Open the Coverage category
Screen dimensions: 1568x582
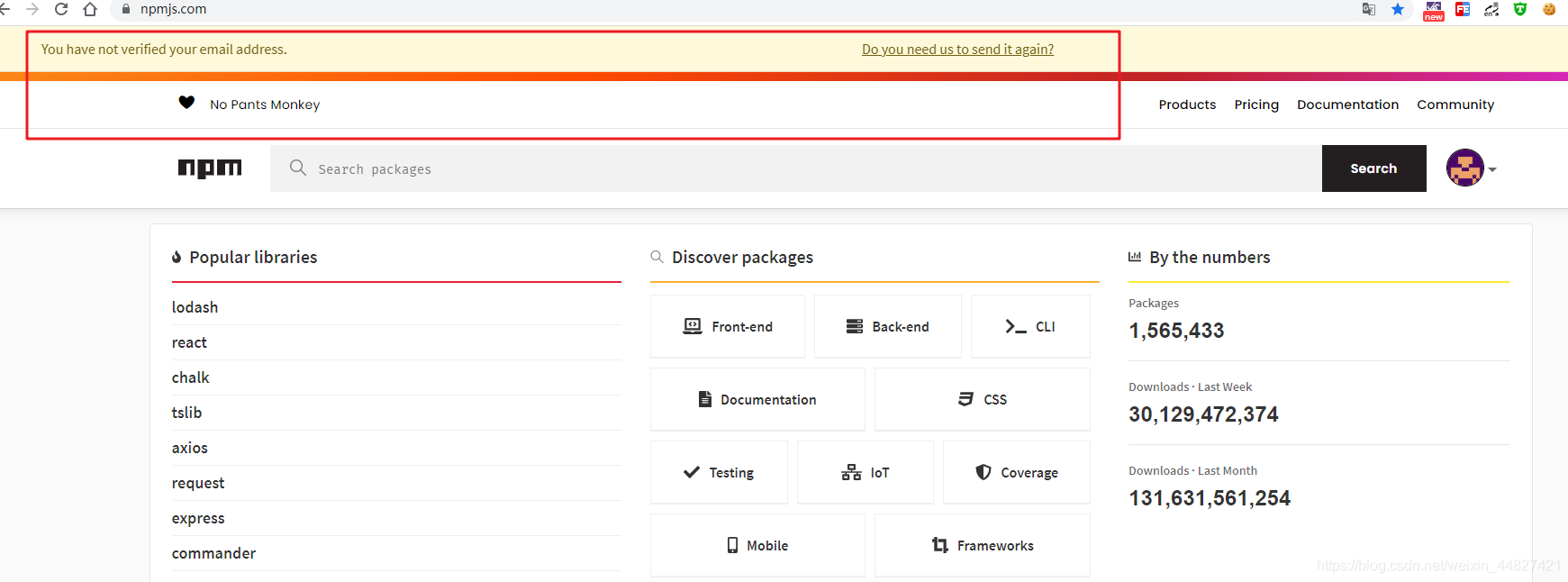tap(1017, 472)
